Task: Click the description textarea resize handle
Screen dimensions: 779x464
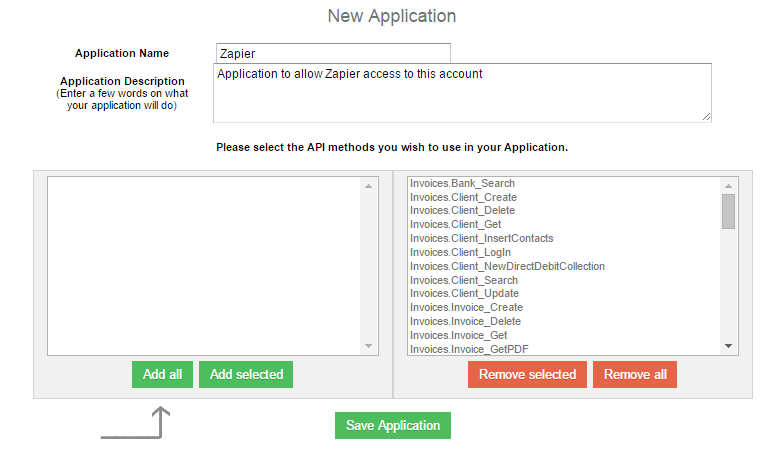Action: click(x=706, y=117)
